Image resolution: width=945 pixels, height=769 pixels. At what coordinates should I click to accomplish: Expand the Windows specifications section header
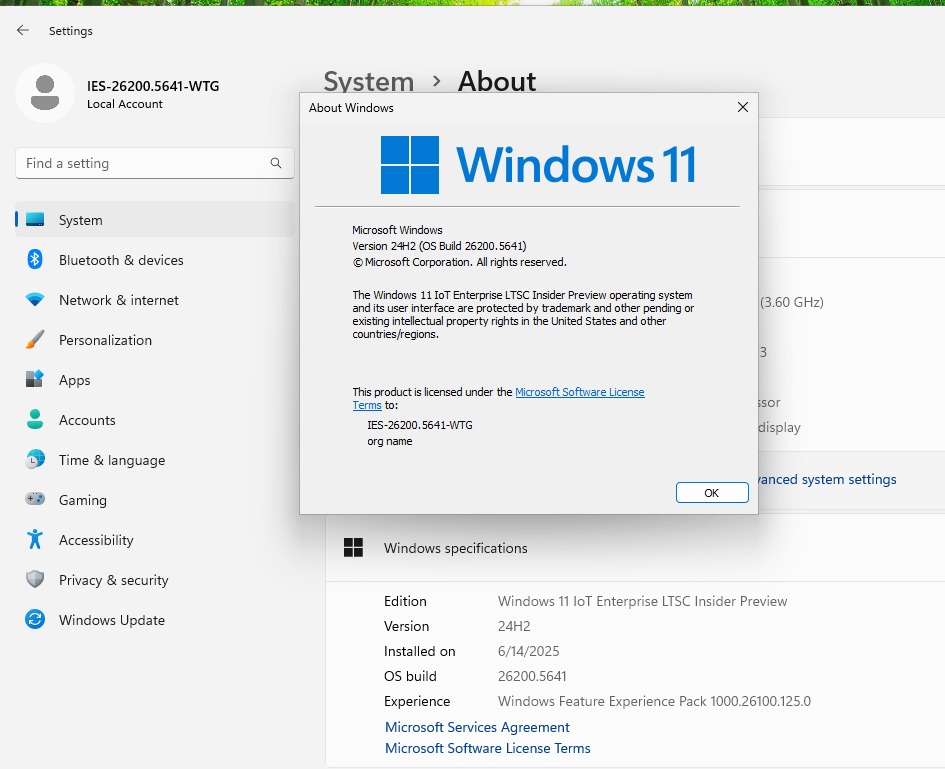[x=635, y=548]
